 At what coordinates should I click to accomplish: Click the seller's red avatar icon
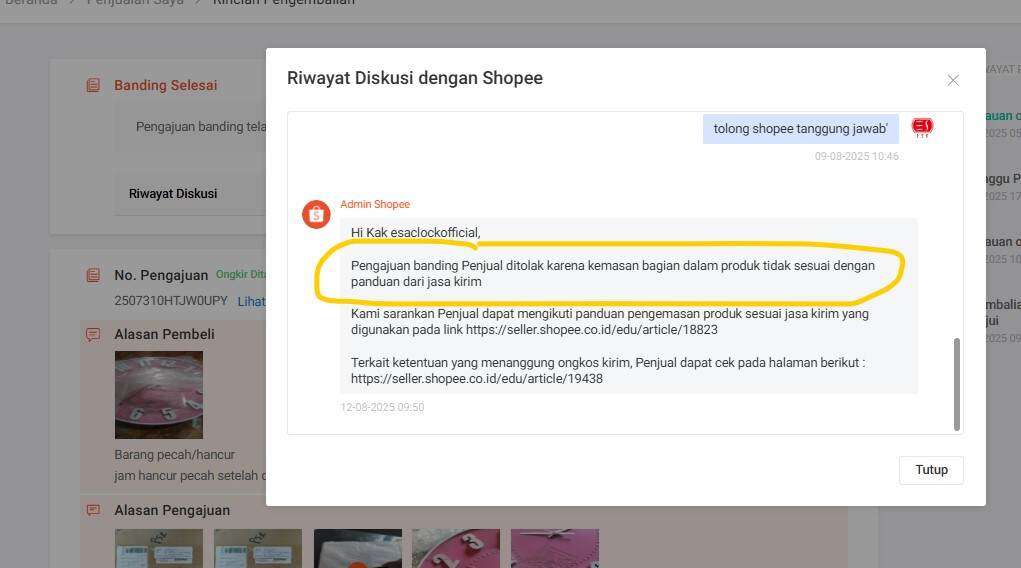click(x=922, y=127)
